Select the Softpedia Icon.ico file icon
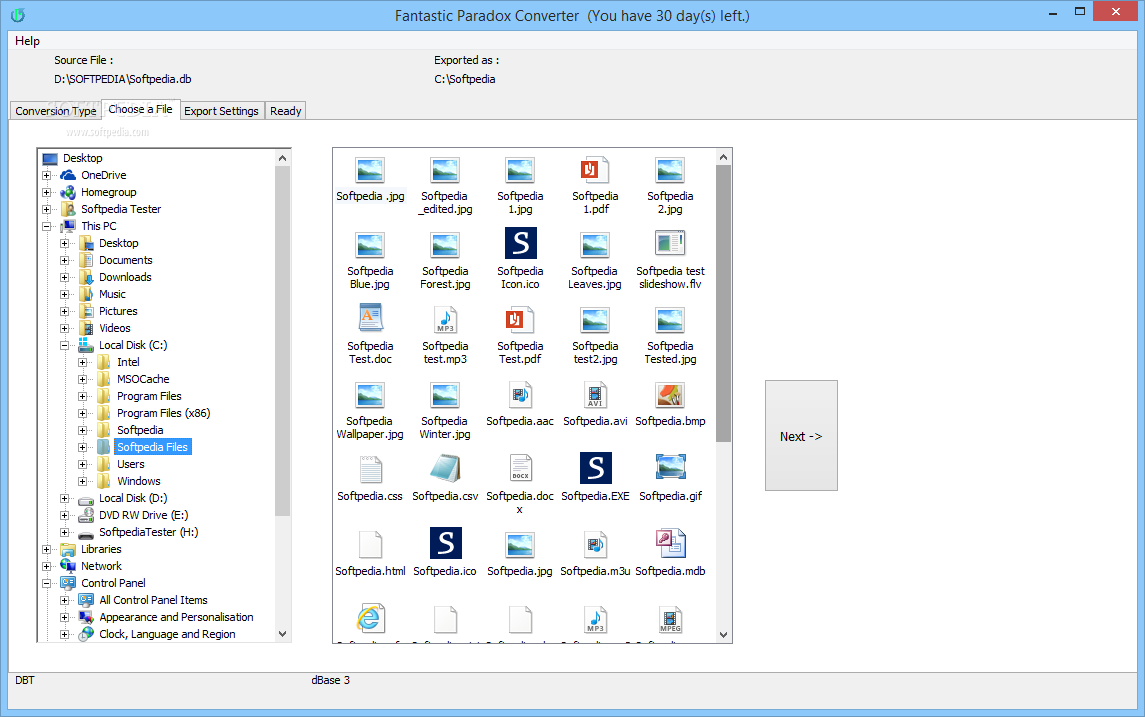Screen dimensions: 1145x717 pos(520,243)
